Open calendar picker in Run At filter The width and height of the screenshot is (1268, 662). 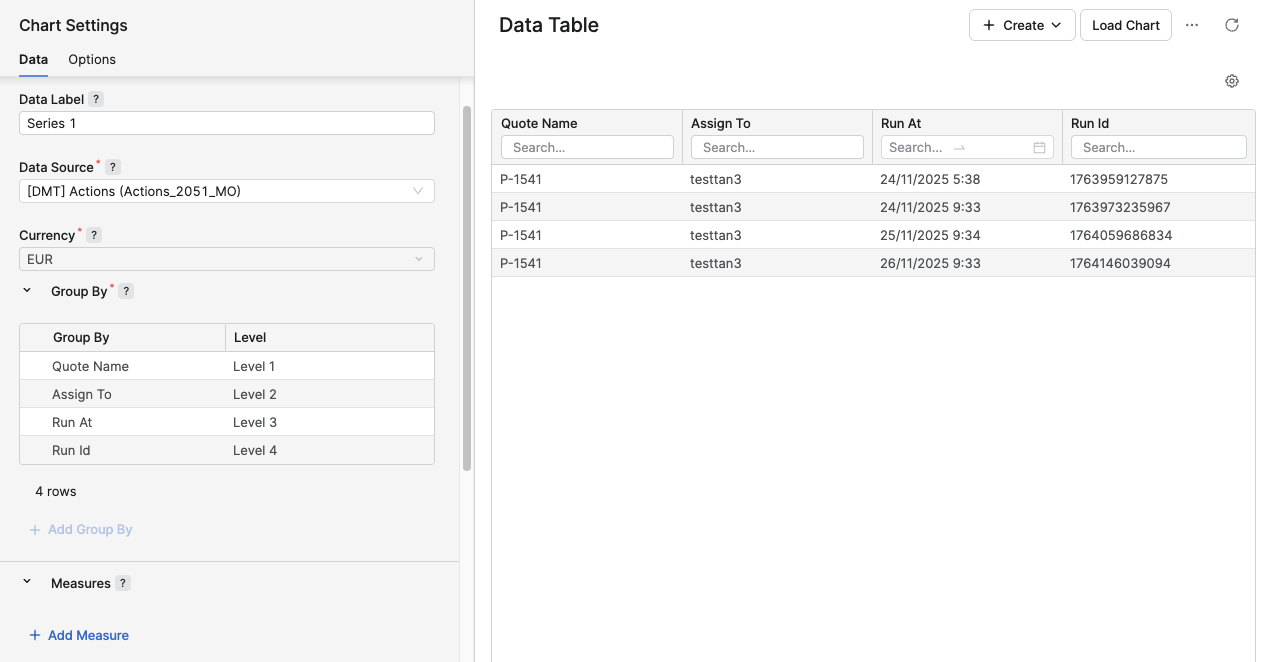point(1039,147)
